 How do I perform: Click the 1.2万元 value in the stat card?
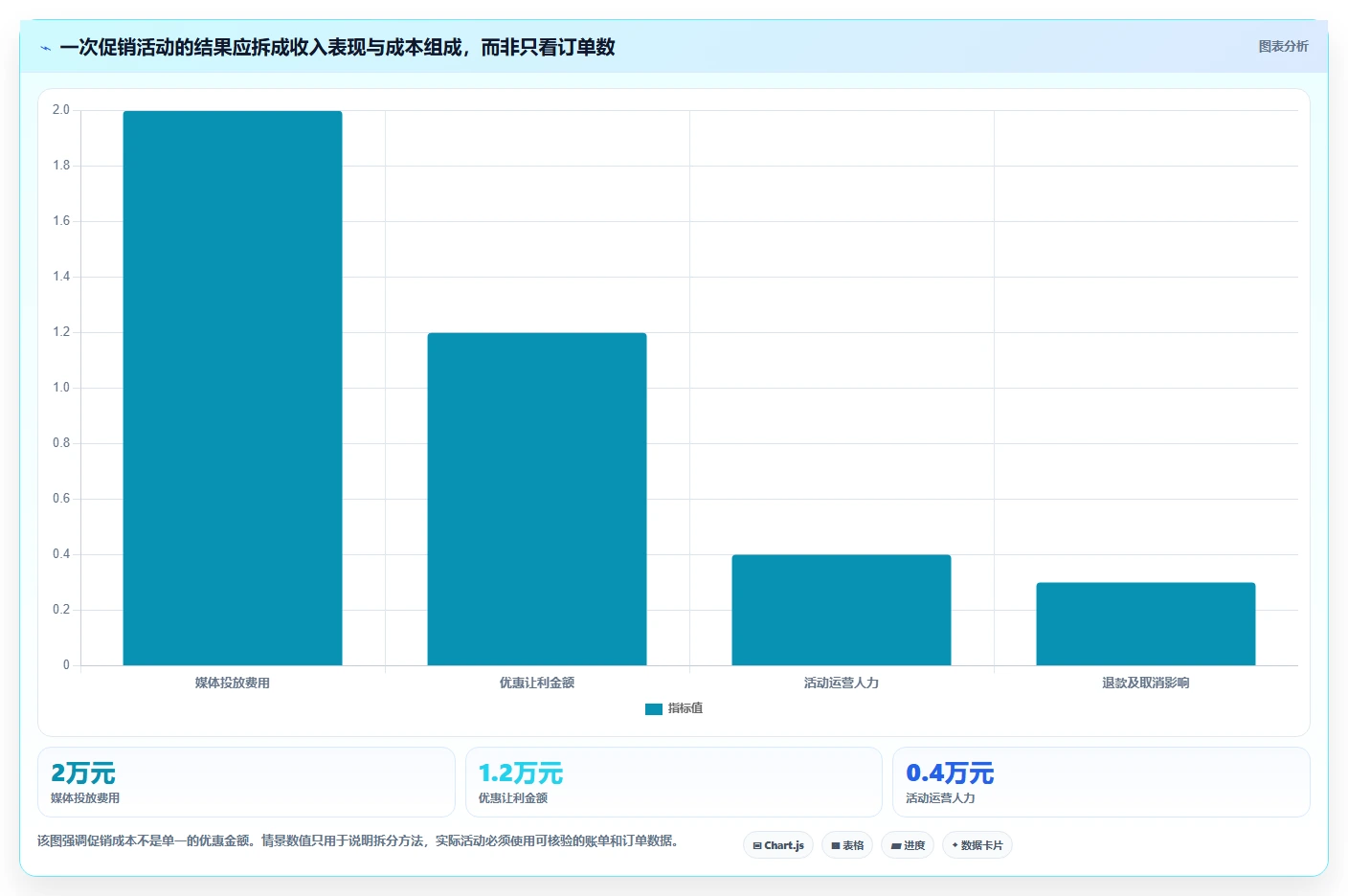(x=521, y=773)
